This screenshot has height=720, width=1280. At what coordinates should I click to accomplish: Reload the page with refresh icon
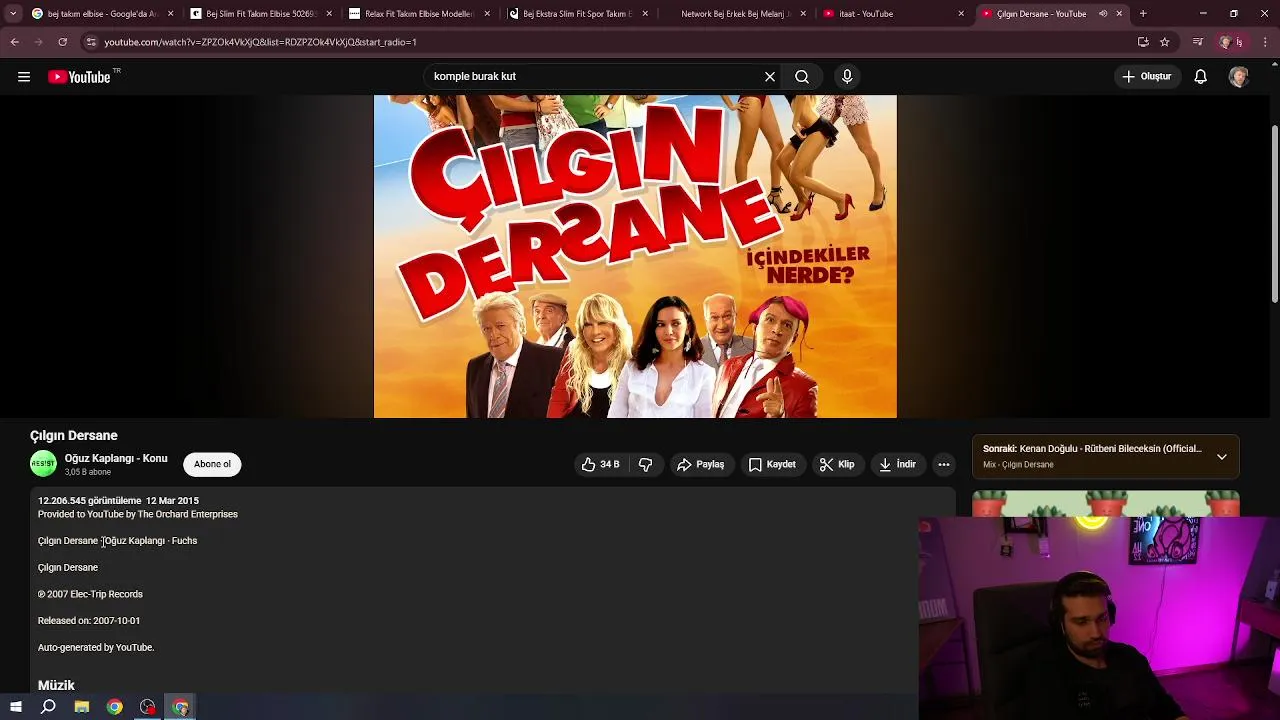62,42
